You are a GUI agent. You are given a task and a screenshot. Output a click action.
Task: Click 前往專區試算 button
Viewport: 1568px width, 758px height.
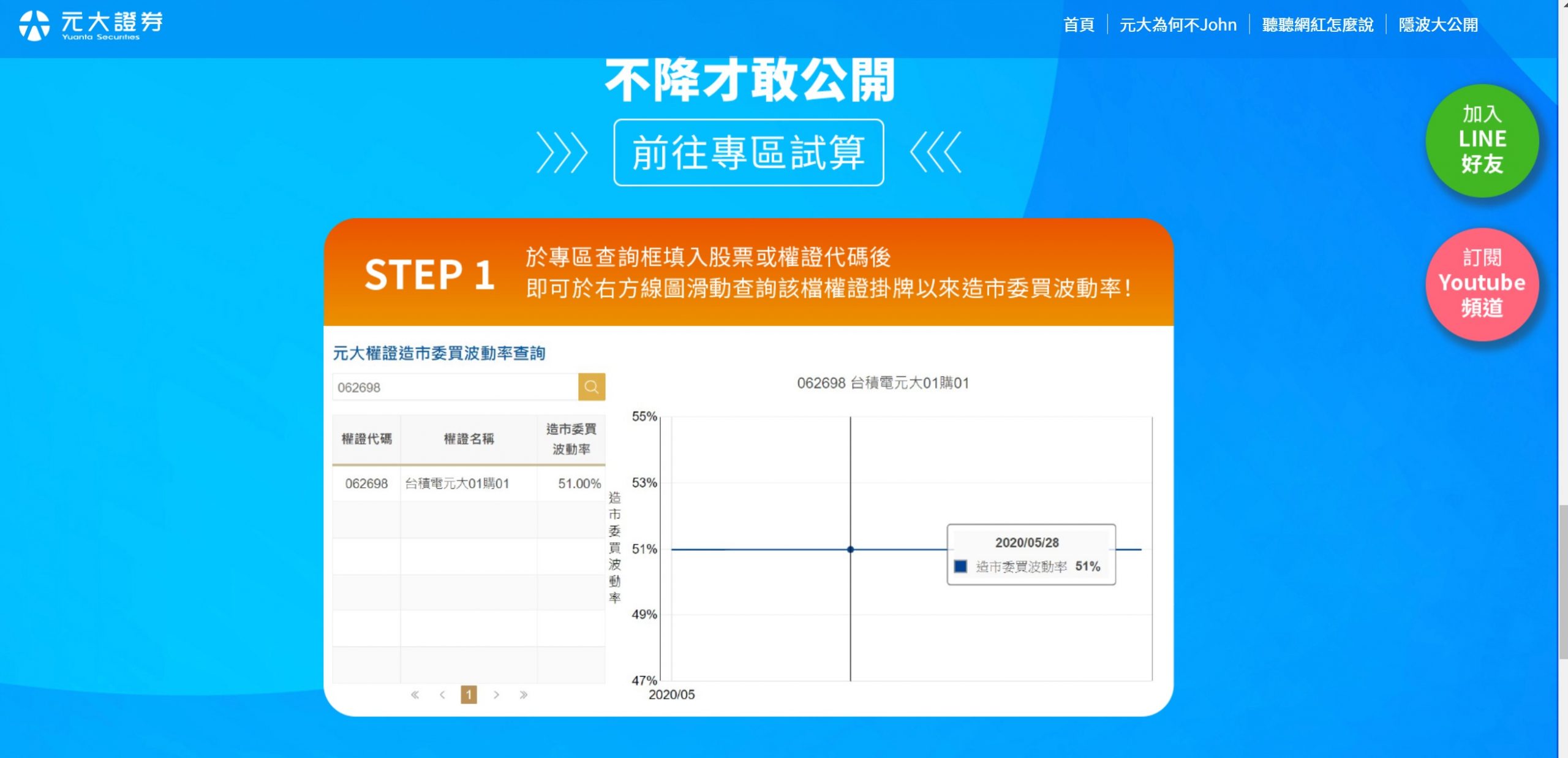click(x=748, y=153)
